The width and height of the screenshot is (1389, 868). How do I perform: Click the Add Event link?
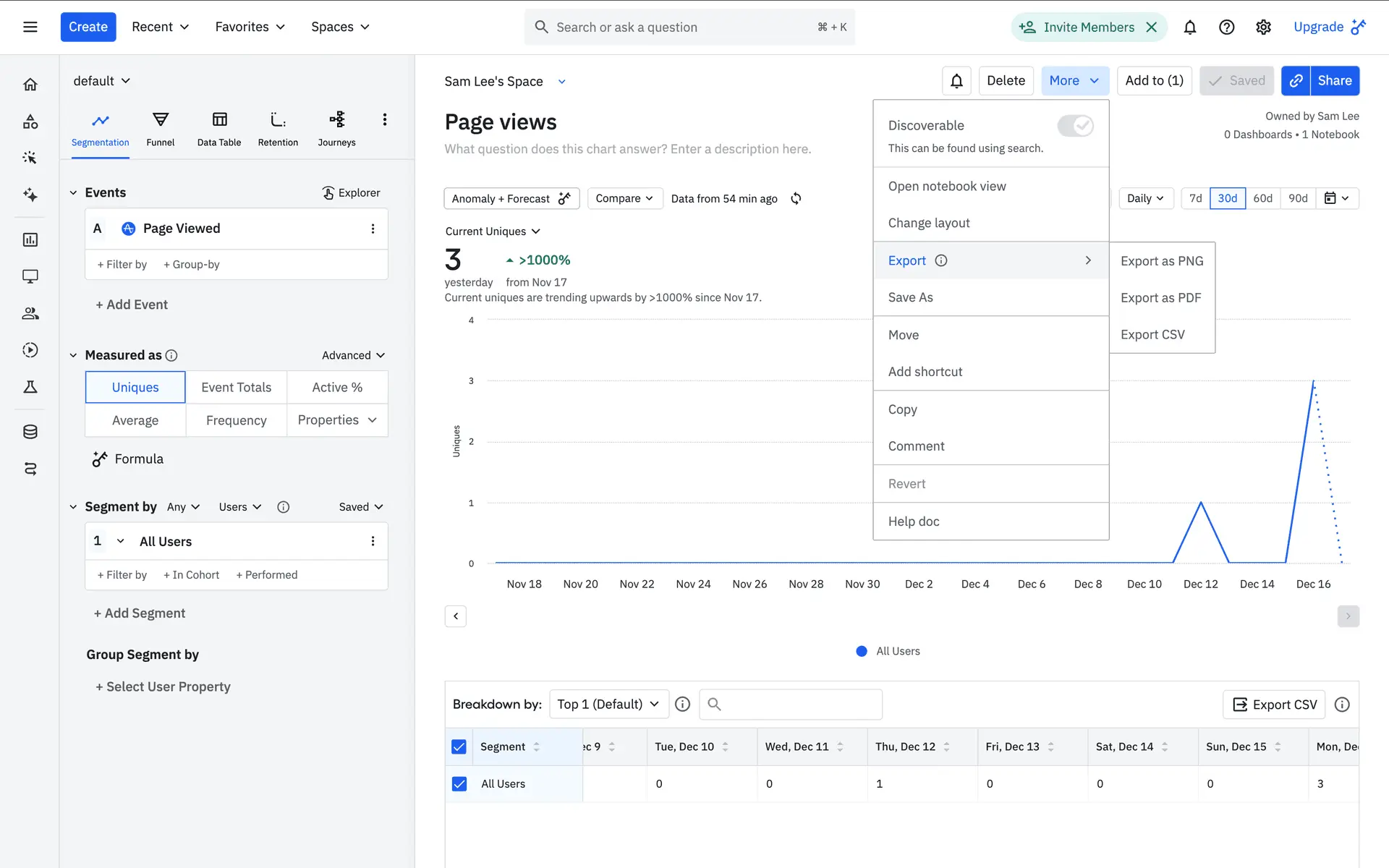pos(132,305)
